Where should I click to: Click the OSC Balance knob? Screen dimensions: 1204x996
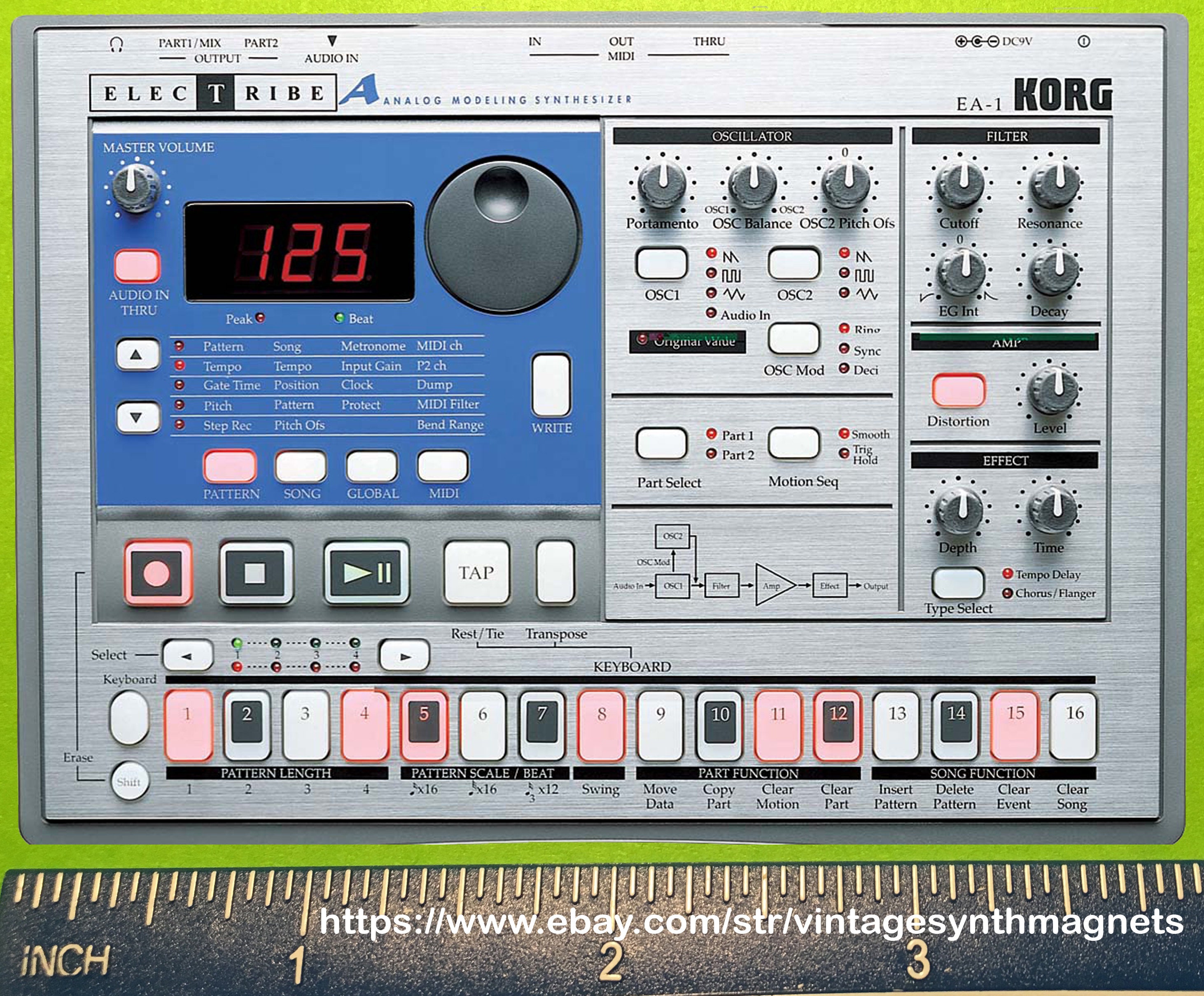(x=753, y=184)
